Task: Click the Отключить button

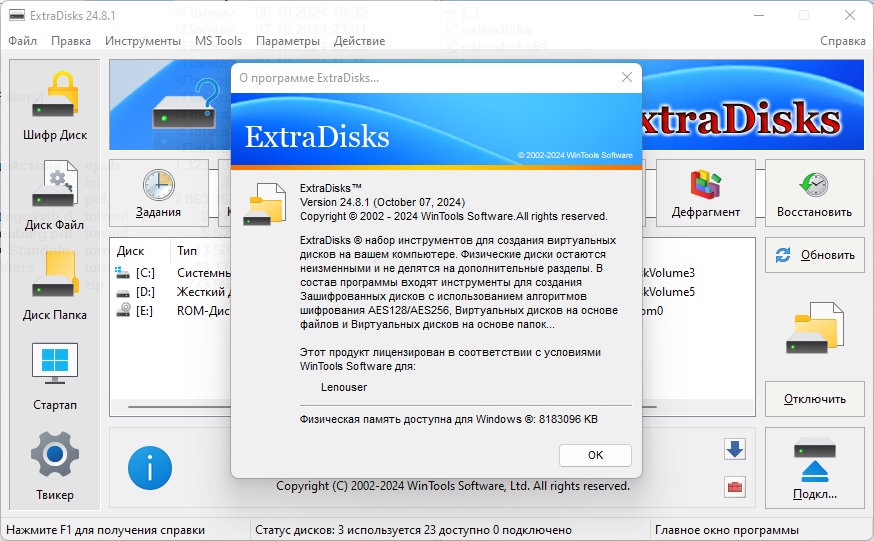Action: (814, 399)
